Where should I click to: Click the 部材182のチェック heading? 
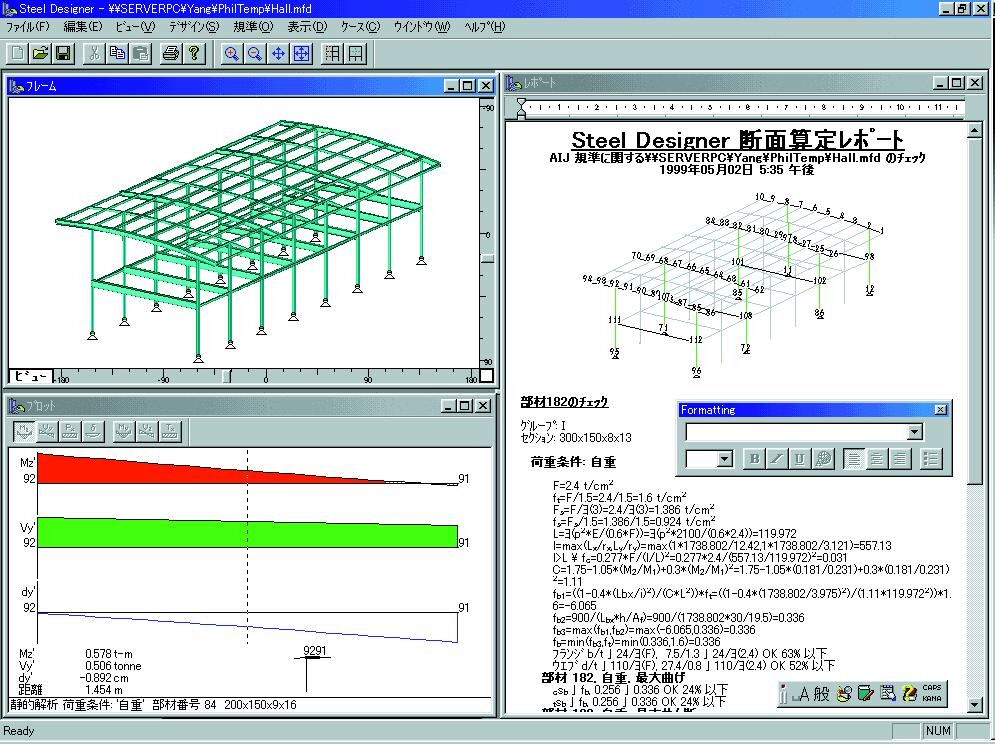[x=564, y=402]
